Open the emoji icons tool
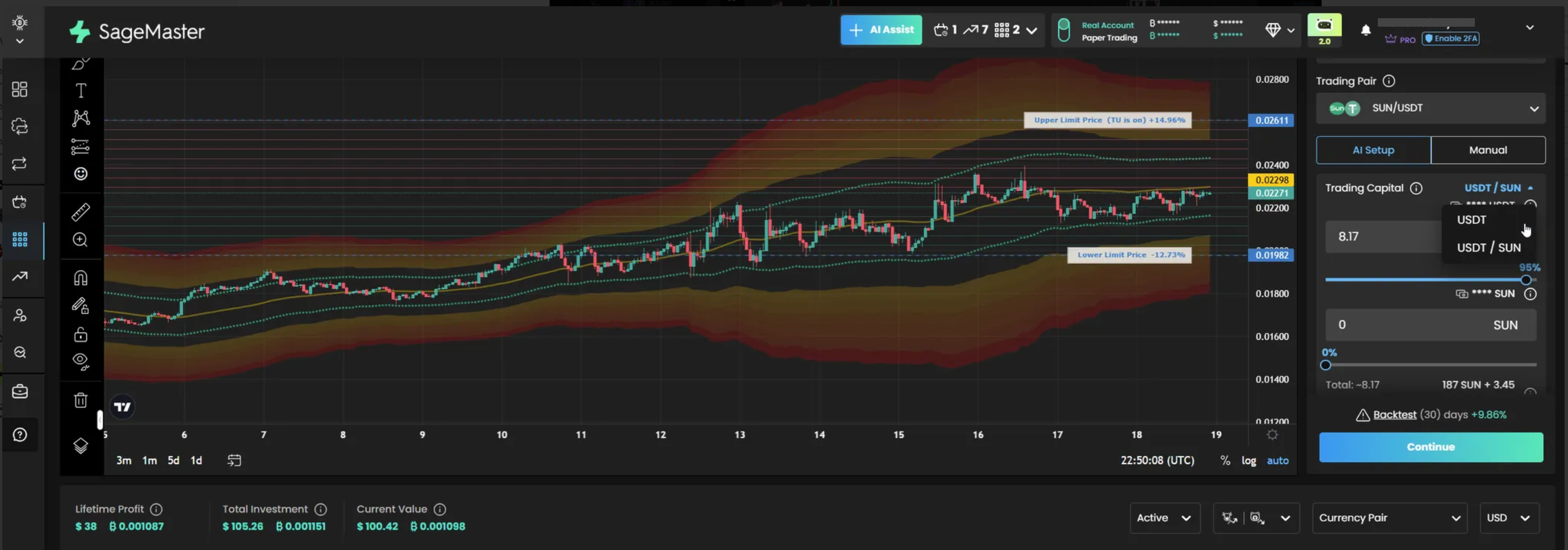 pos(81,174)
